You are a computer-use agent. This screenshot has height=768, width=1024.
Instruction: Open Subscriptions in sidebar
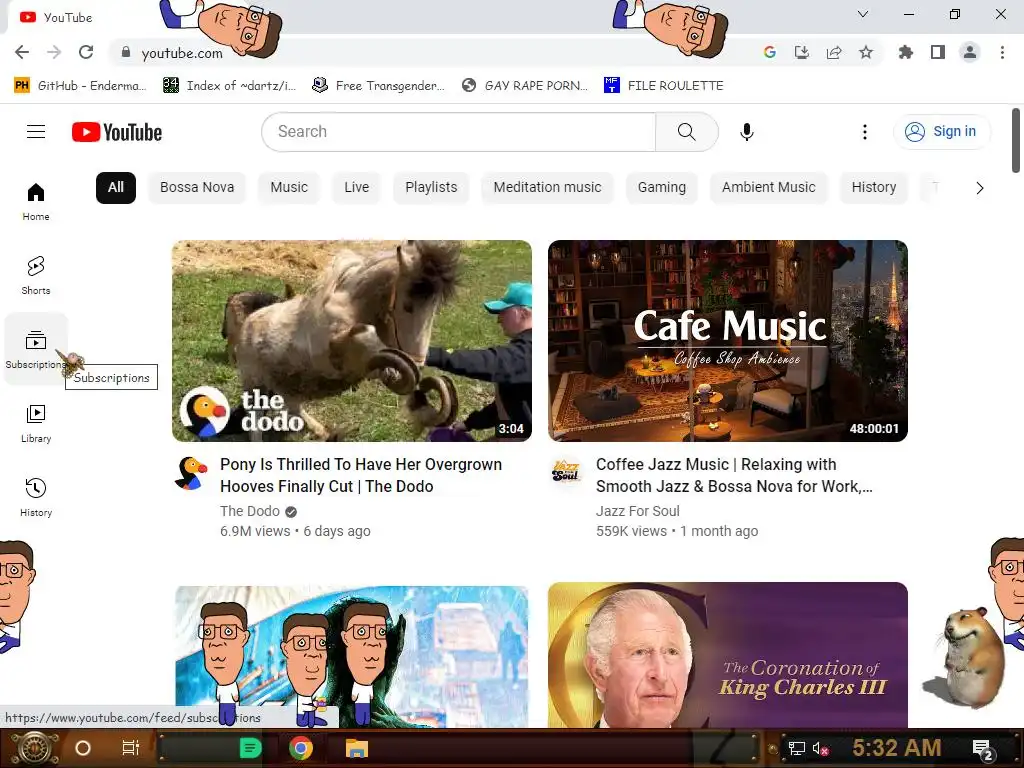pyautogui.click(x=36, y=349)
